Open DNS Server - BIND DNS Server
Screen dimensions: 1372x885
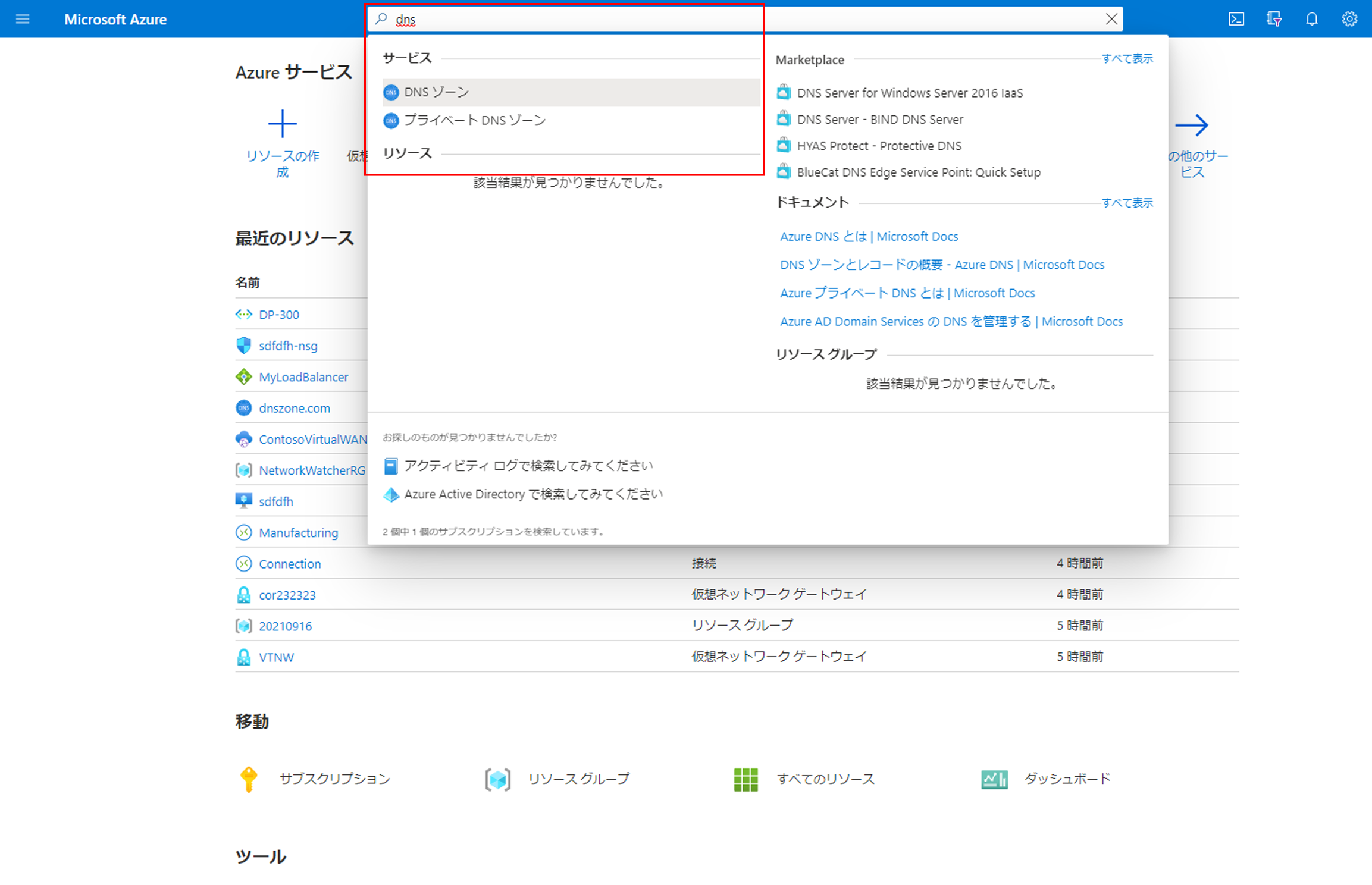tap(880, 119)
